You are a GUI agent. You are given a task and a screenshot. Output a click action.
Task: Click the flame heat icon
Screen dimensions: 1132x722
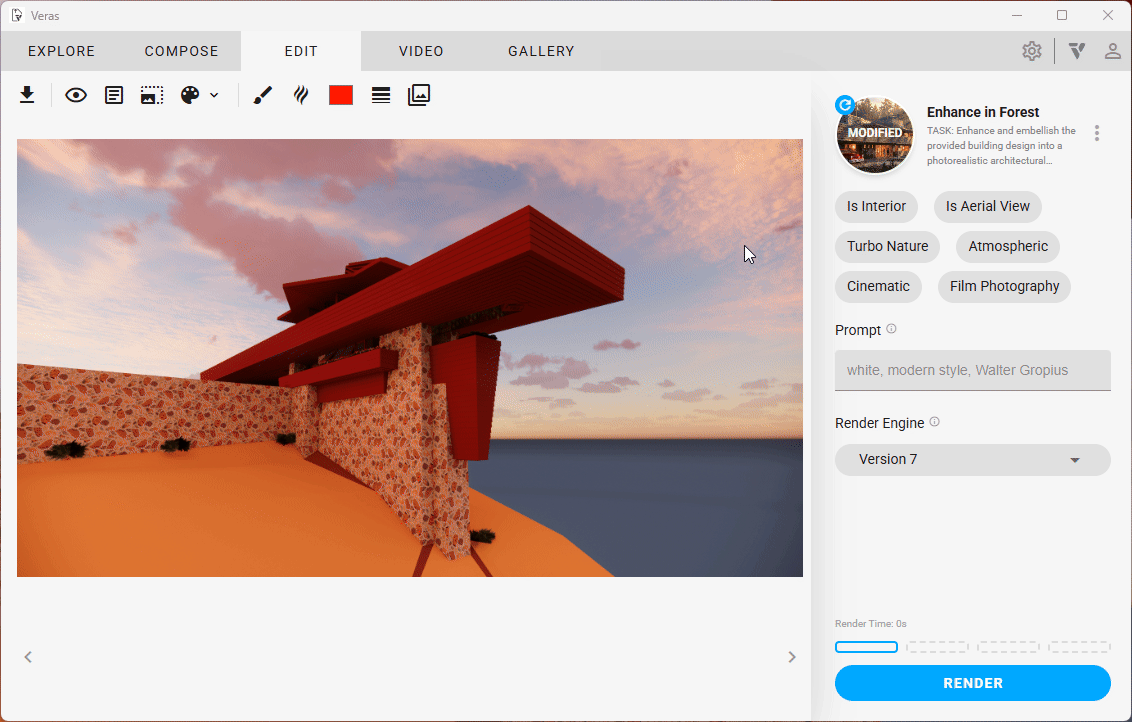(300, 95)
